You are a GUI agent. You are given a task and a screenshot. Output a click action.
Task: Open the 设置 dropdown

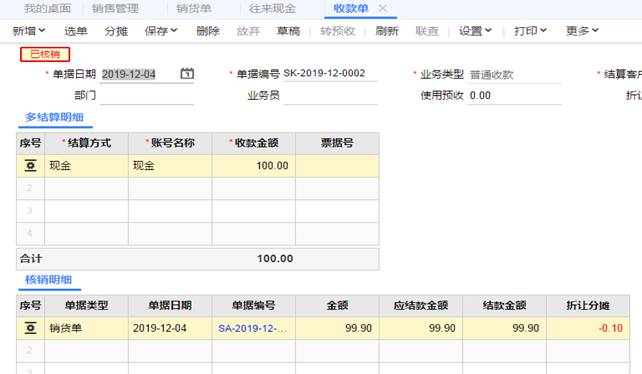tap(475, 31)
